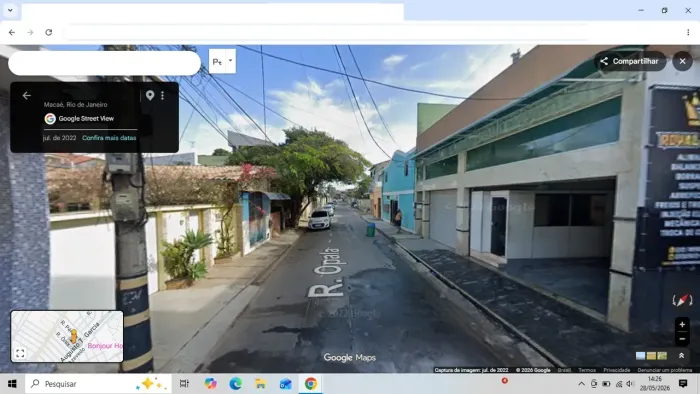Zoom in with the plus button
Viewport: 700px width, 394px height.
click(x=682, y=324)
